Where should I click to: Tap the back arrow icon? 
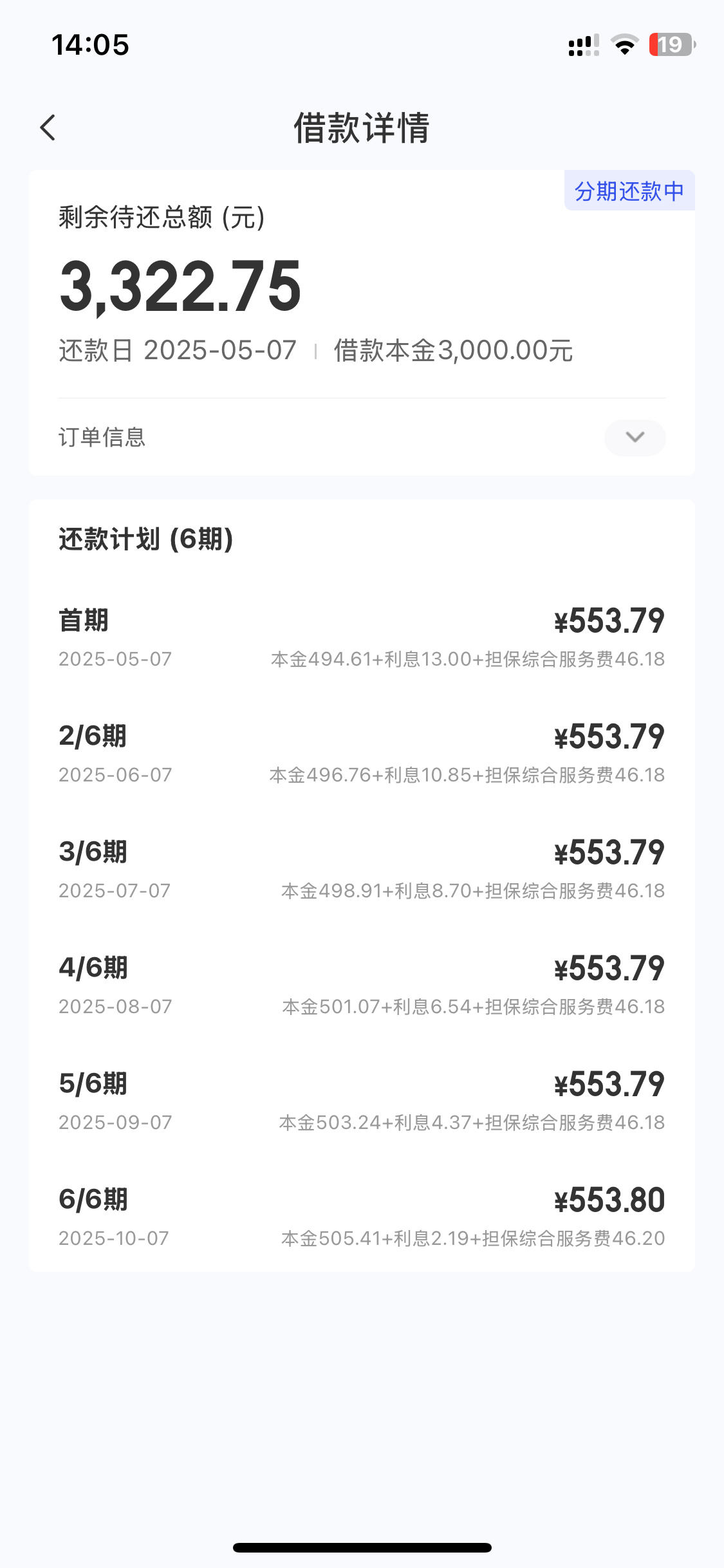click(48, 127)
